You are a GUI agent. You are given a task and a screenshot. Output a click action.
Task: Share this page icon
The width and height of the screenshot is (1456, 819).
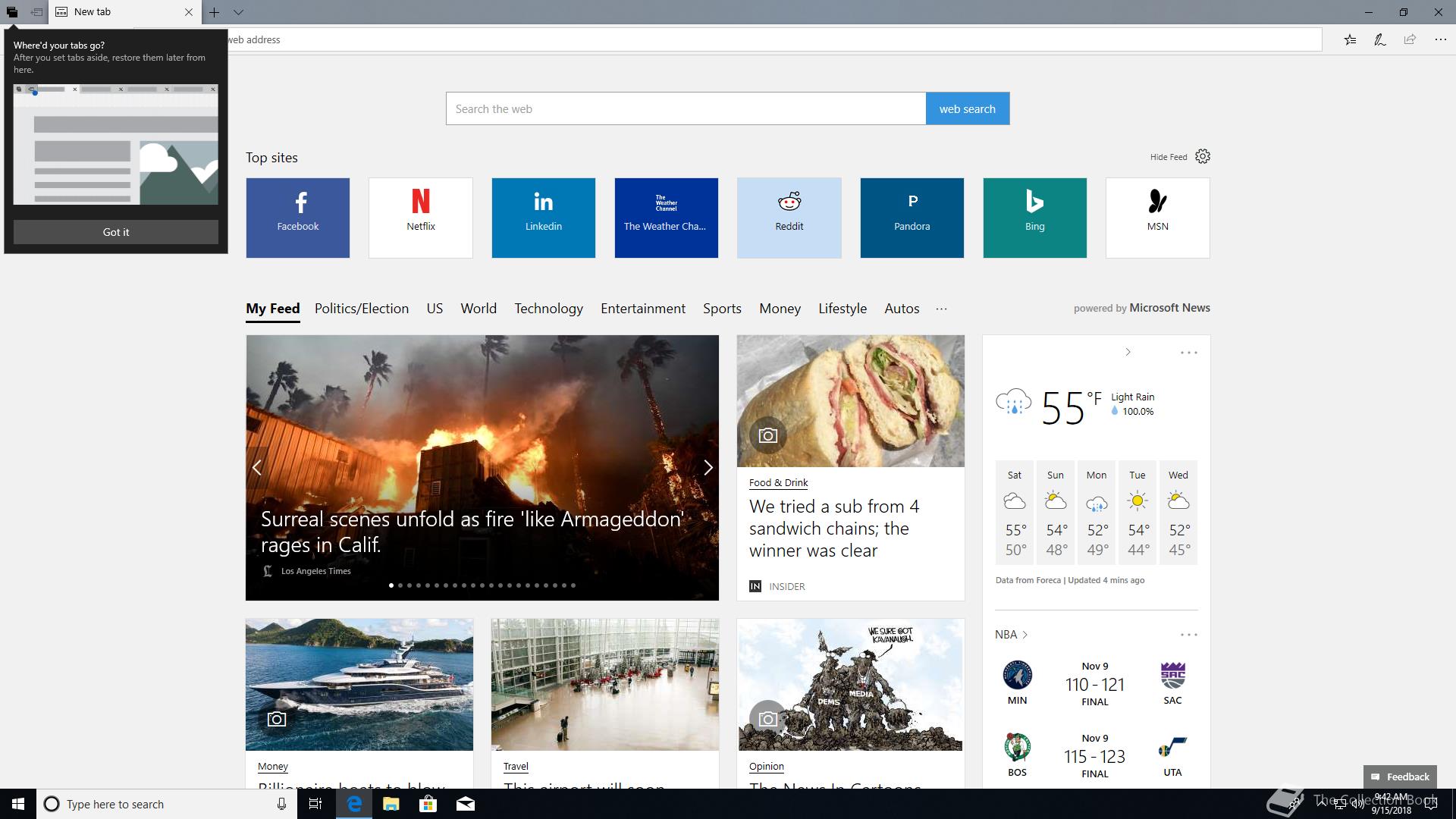[x=1410, y=39]
